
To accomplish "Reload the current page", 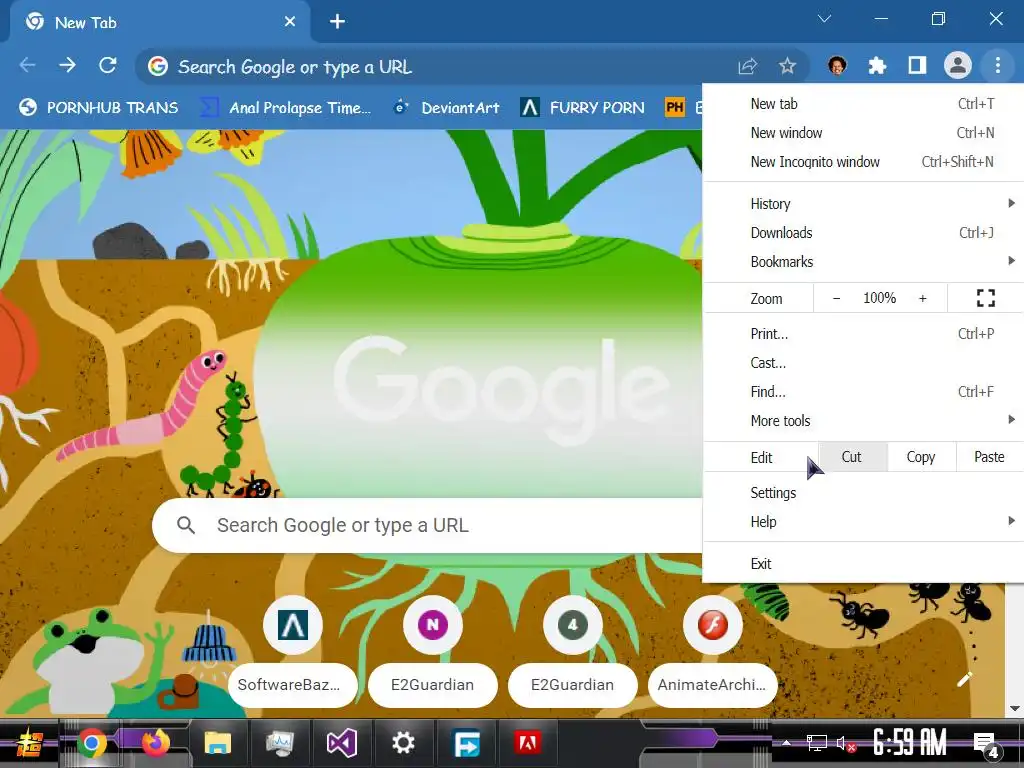I will pyautogui.click(x=108, y=65).
